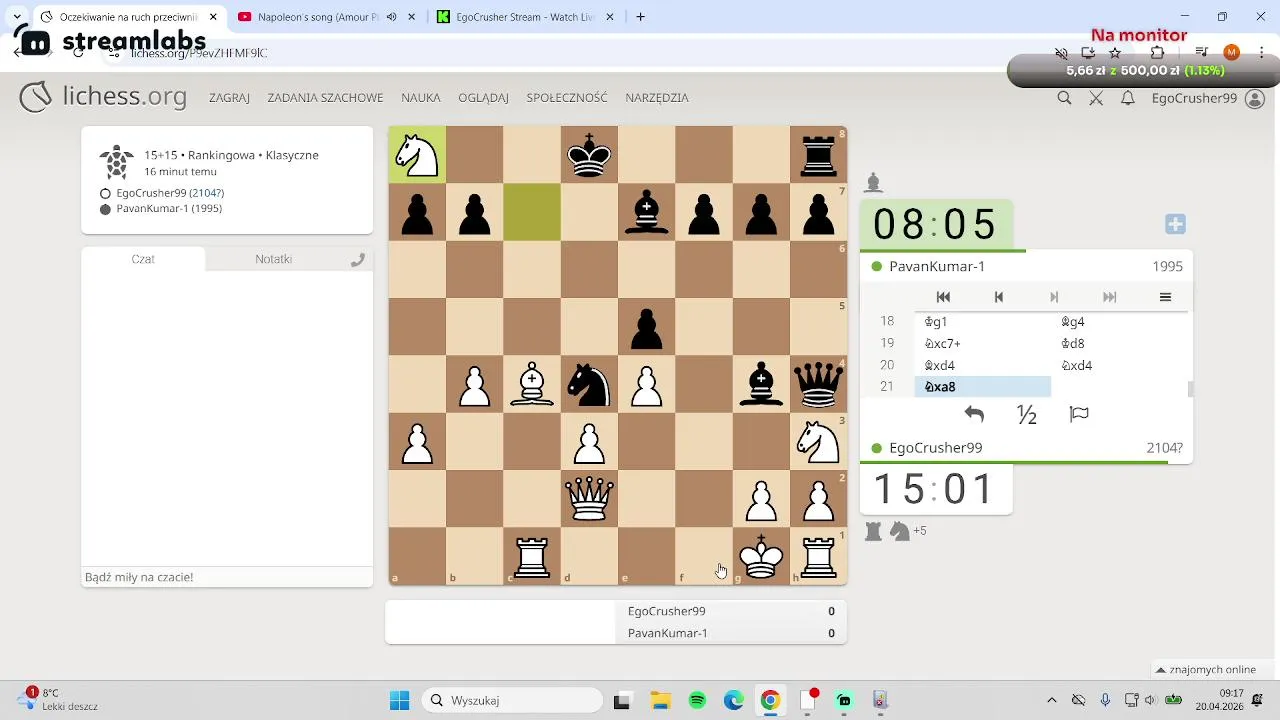Viewport: 1280px width, 720px height.
Task: Open the NAUKA menu
Action: pos(421,98)
